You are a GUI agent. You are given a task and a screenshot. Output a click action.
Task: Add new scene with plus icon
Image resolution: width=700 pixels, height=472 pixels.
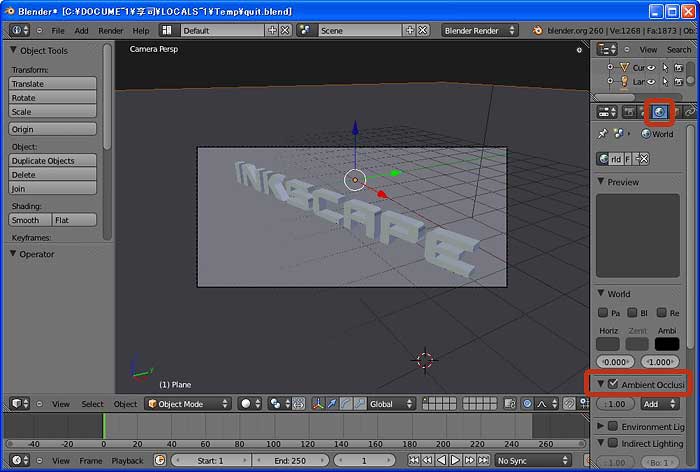[x=409, y=30]
